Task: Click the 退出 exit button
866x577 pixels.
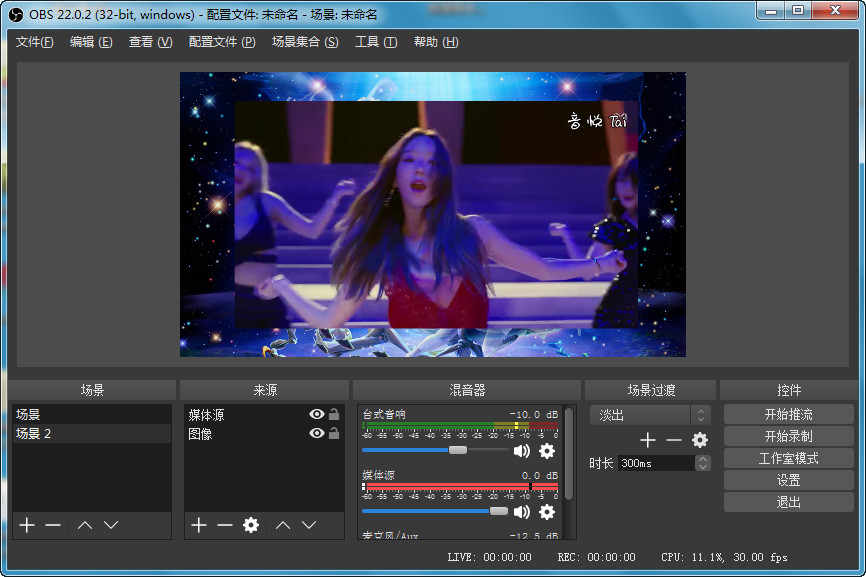Action: (x=788, y=502)
